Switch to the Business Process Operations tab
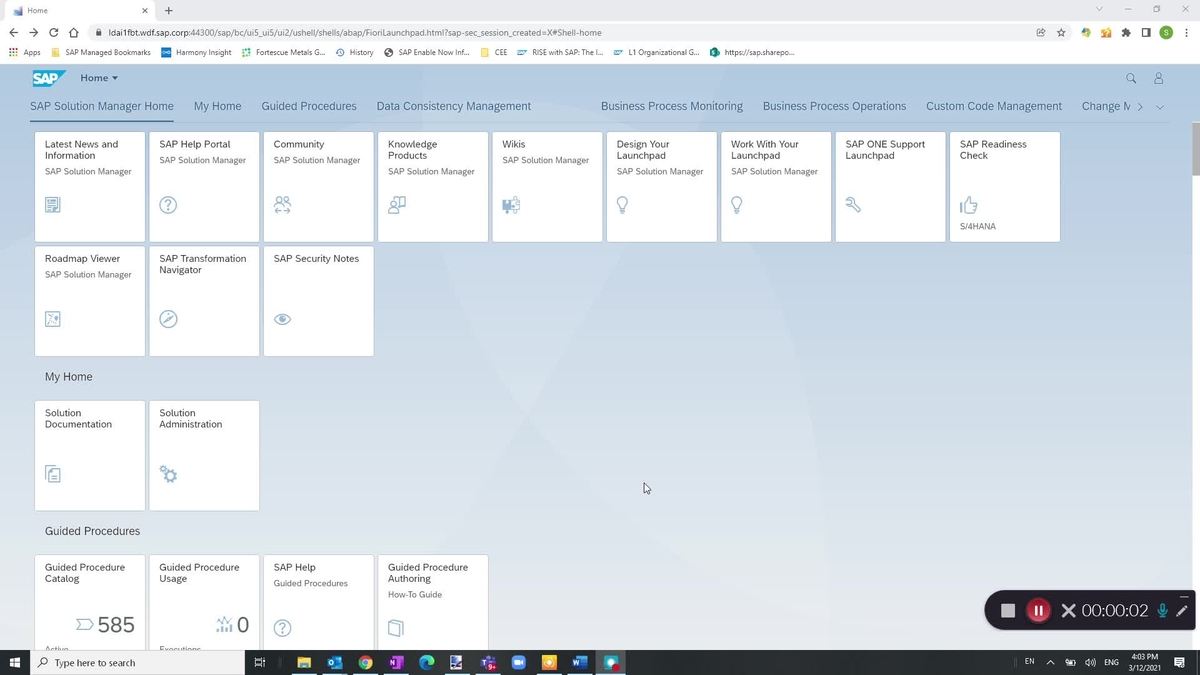The image size is (1200, 675). point(834,106)
